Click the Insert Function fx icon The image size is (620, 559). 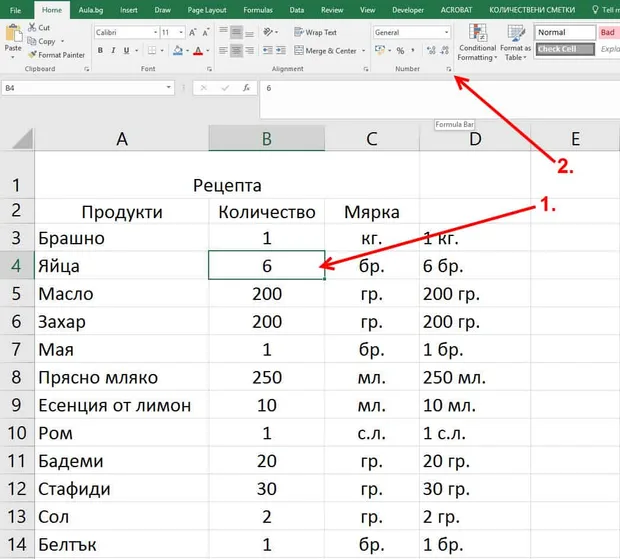coord(246,88)
